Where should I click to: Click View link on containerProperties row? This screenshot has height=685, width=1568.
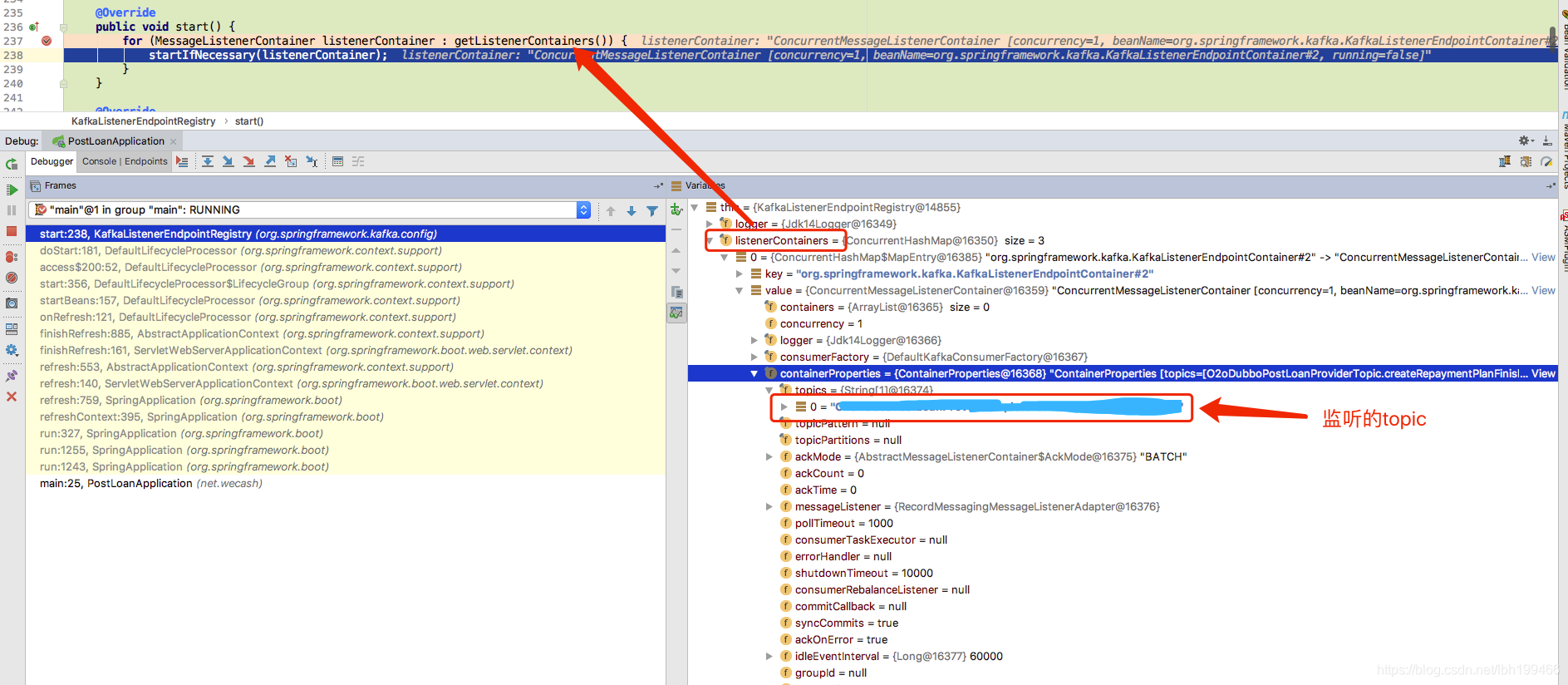pos(1543,374)
